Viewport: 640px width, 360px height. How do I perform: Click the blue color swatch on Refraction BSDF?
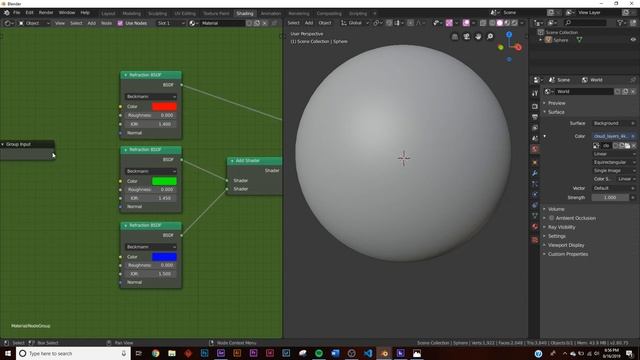click(164, 257)
